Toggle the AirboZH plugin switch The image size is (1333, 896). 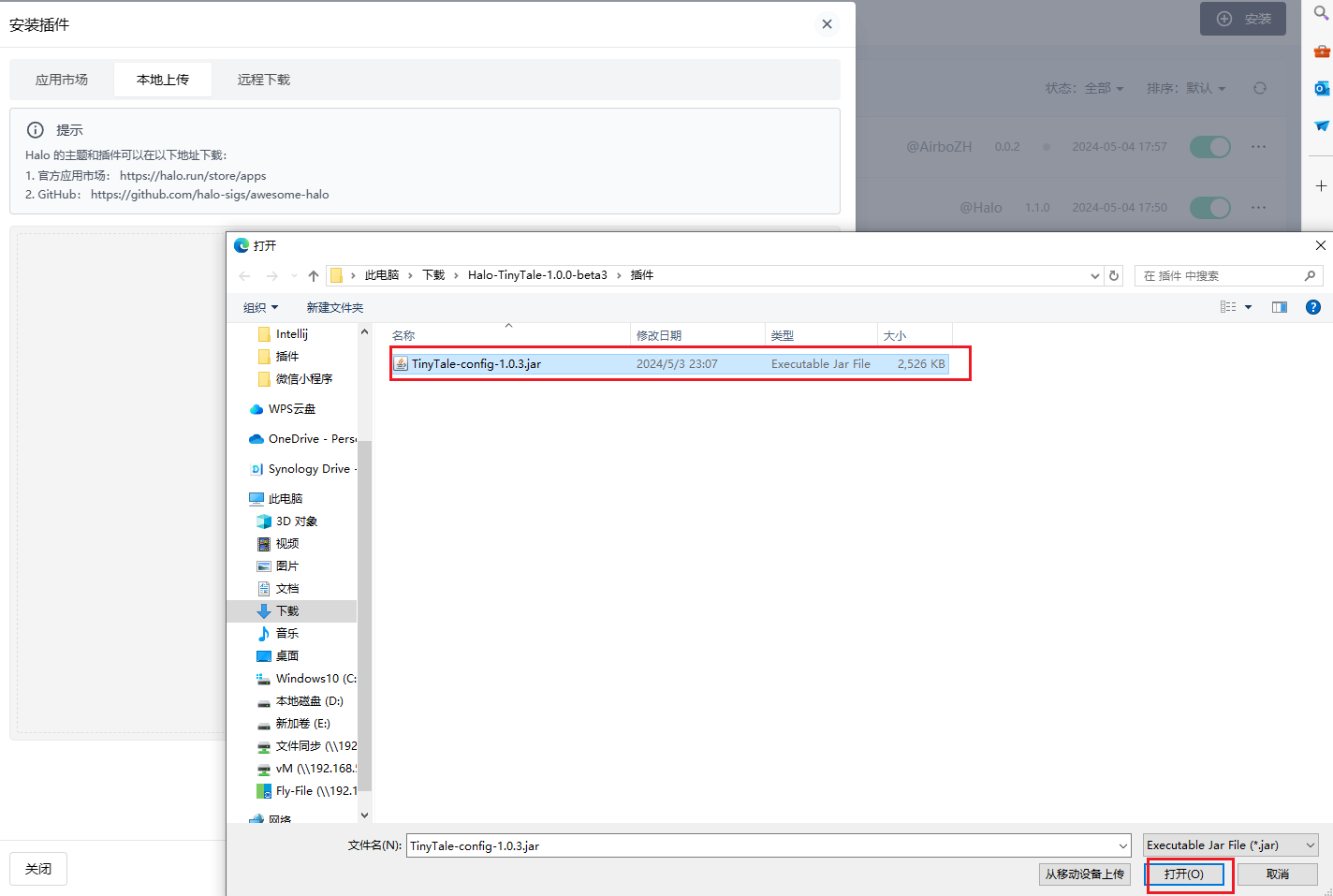point(1210,147)
